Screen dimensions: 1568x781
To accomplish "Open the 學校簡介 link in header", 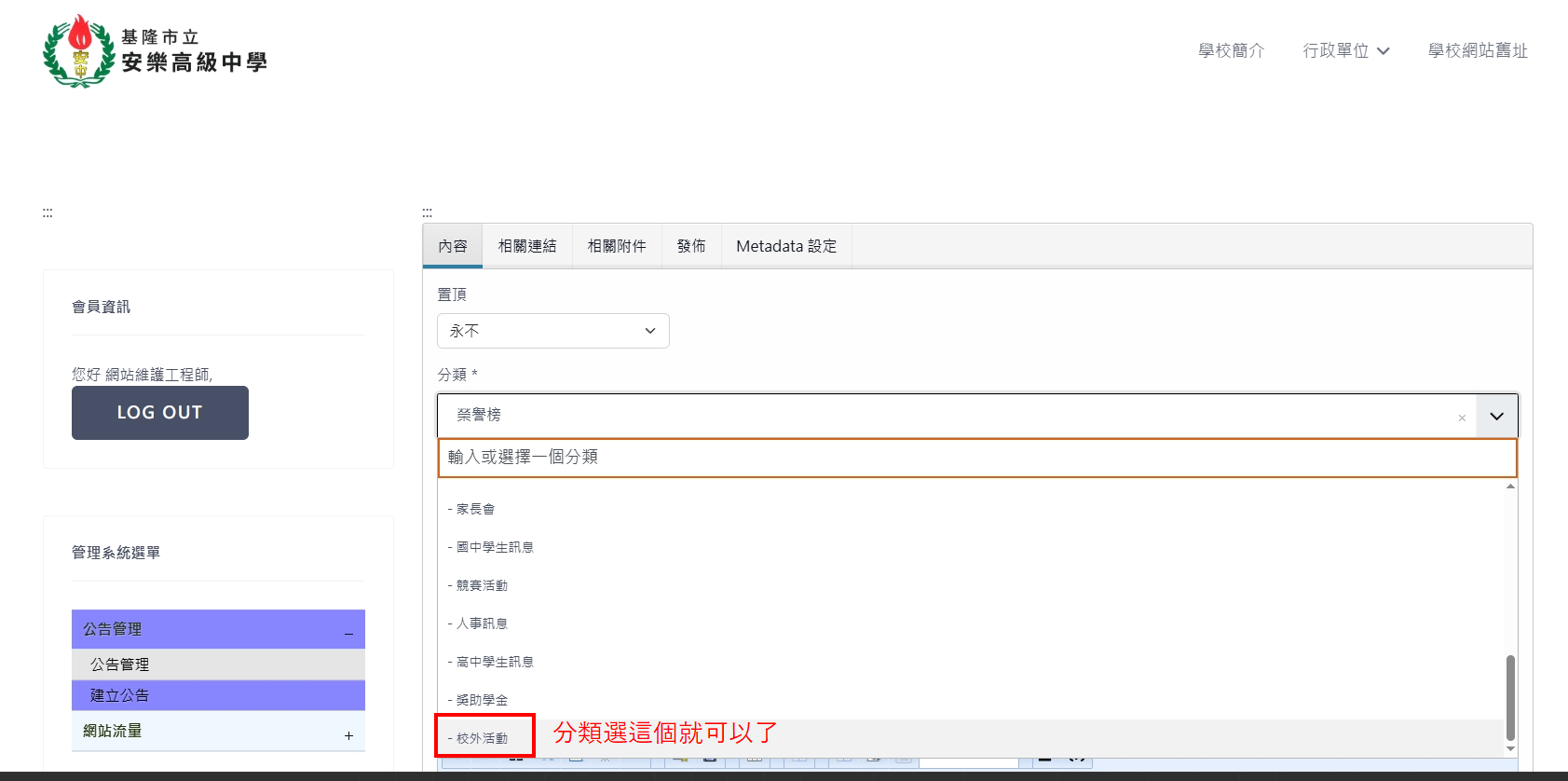I will pos(1231,50).
